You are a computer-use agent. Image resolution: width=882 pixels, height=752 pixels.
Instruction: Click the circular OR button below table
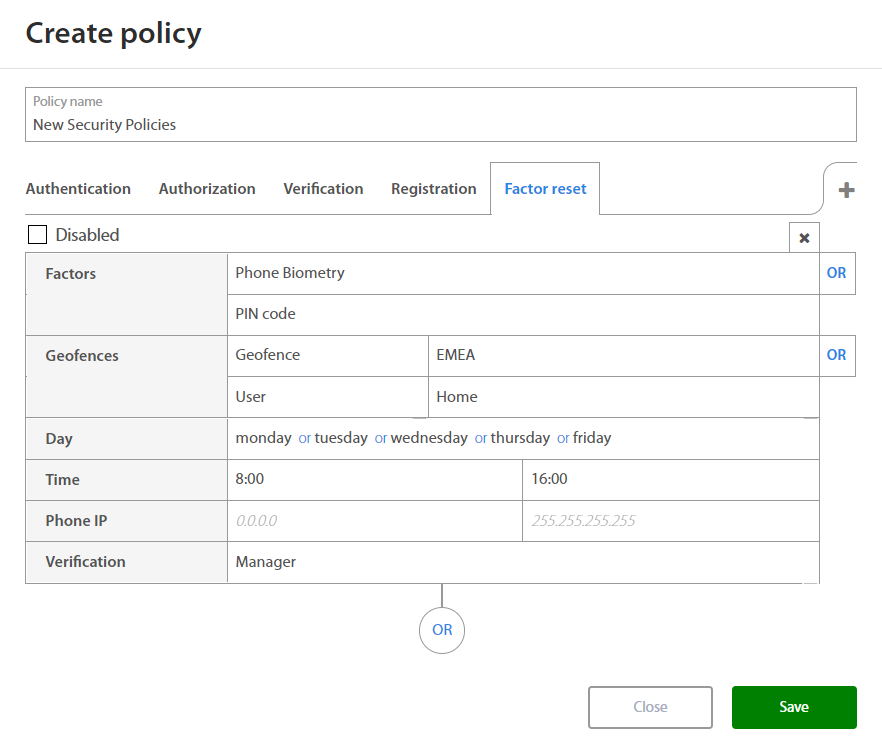coord(442,630)
